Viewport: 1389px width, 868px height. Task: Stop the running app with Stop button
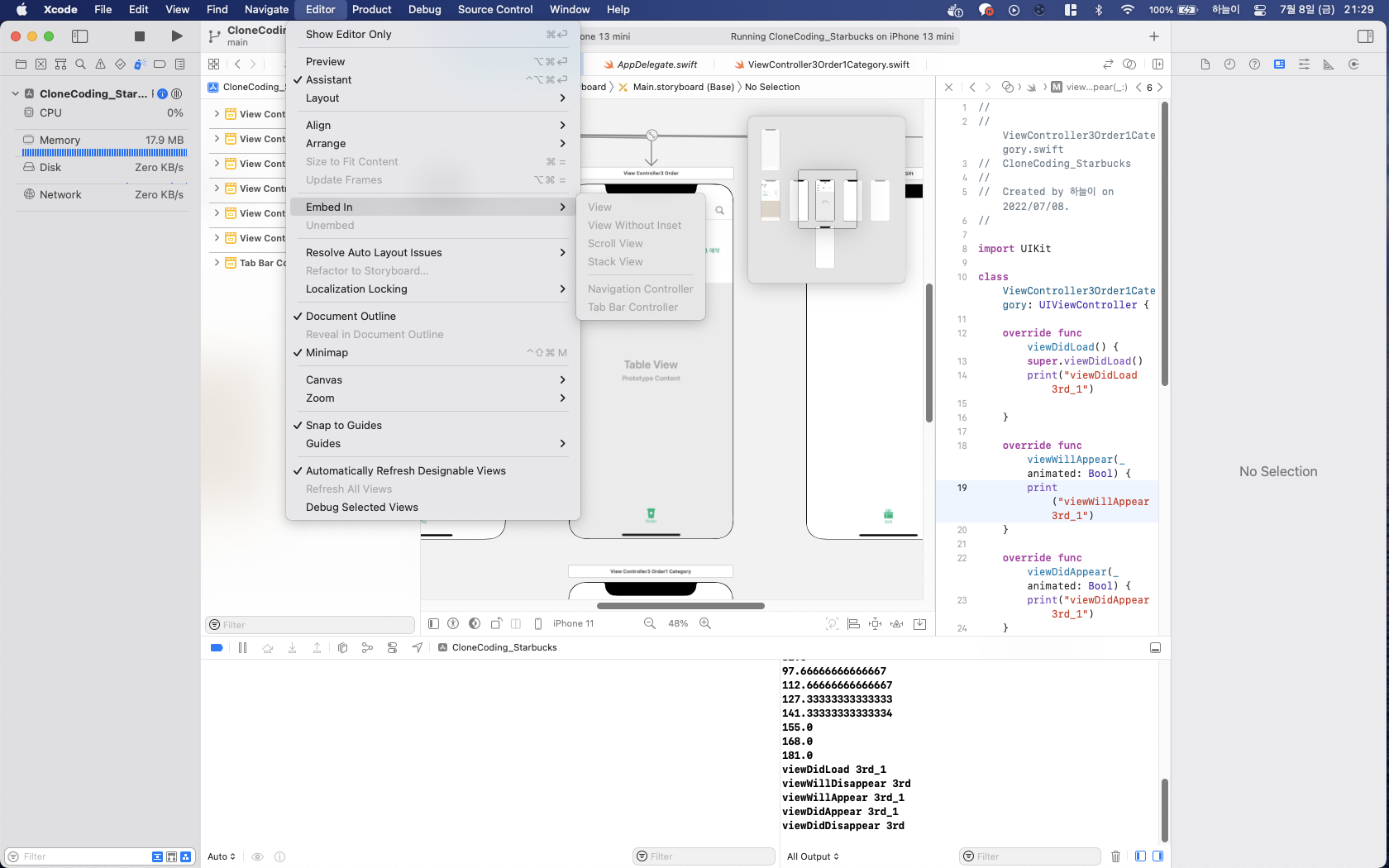click(140, 36)
